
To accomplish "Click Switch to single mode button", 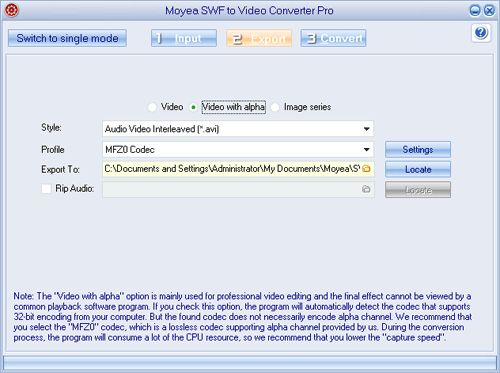I will click(67, 38).
